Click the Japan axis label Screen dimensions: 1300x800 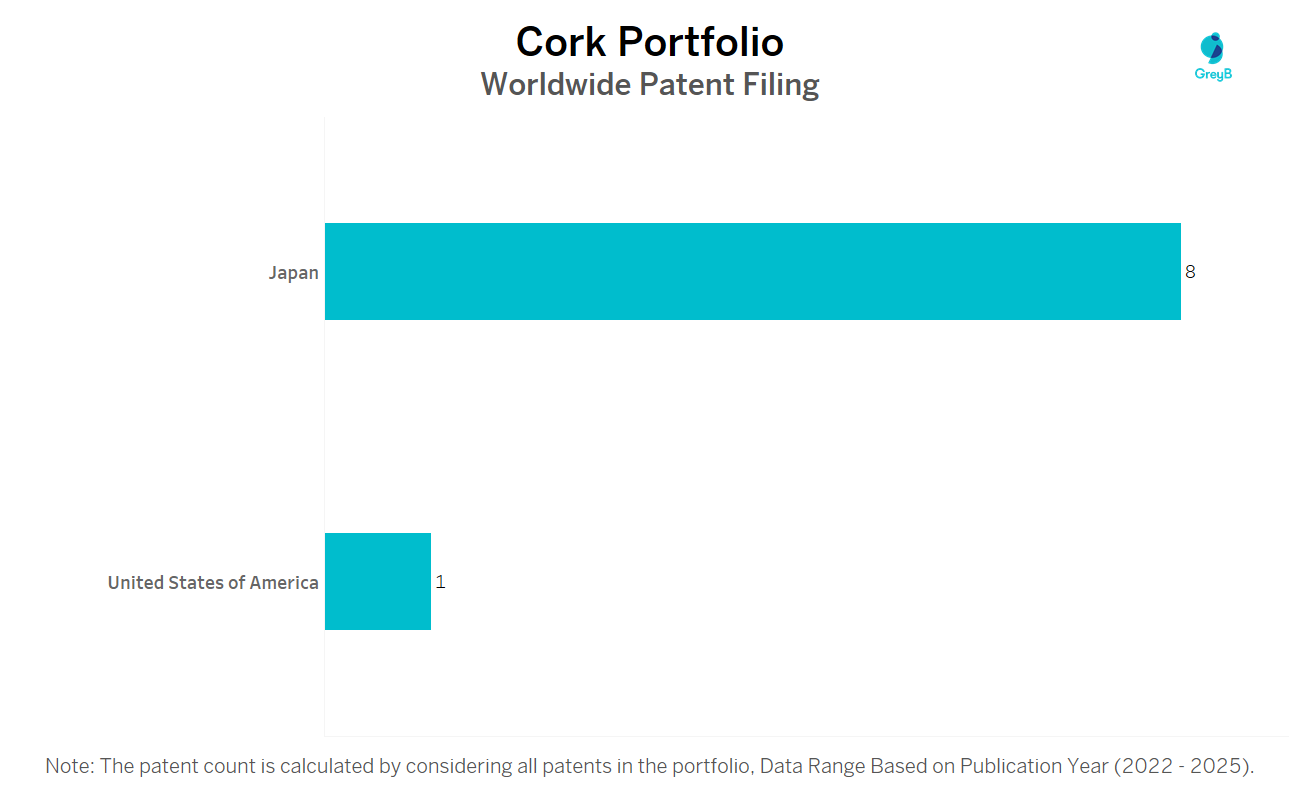(293, 272)
